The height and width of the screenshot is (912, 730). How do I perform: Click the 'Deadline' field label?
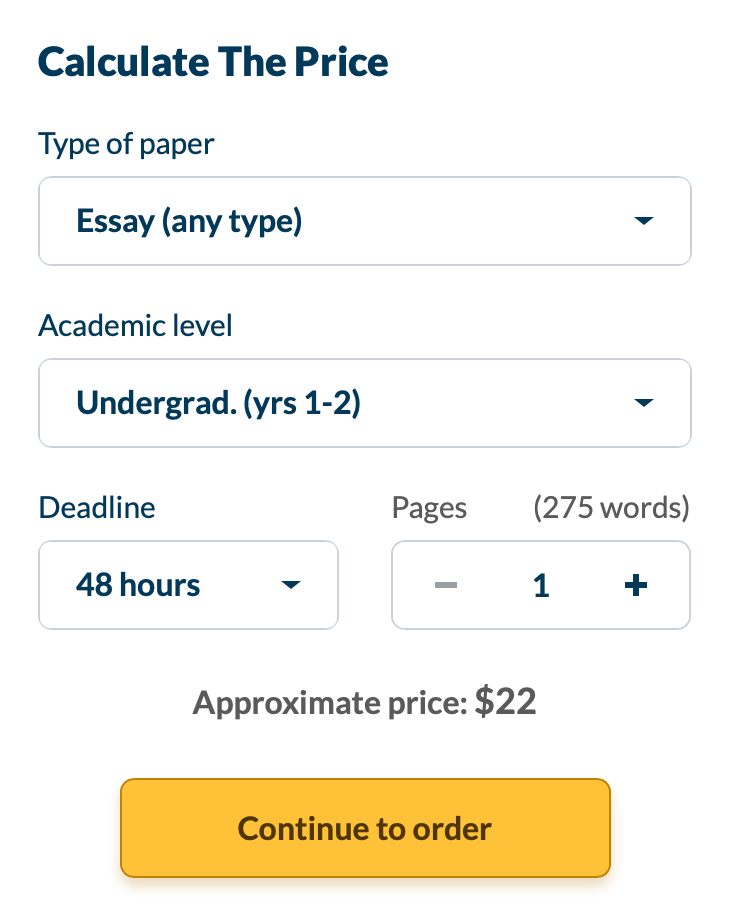pyautogui.click(x=97, y=507)
